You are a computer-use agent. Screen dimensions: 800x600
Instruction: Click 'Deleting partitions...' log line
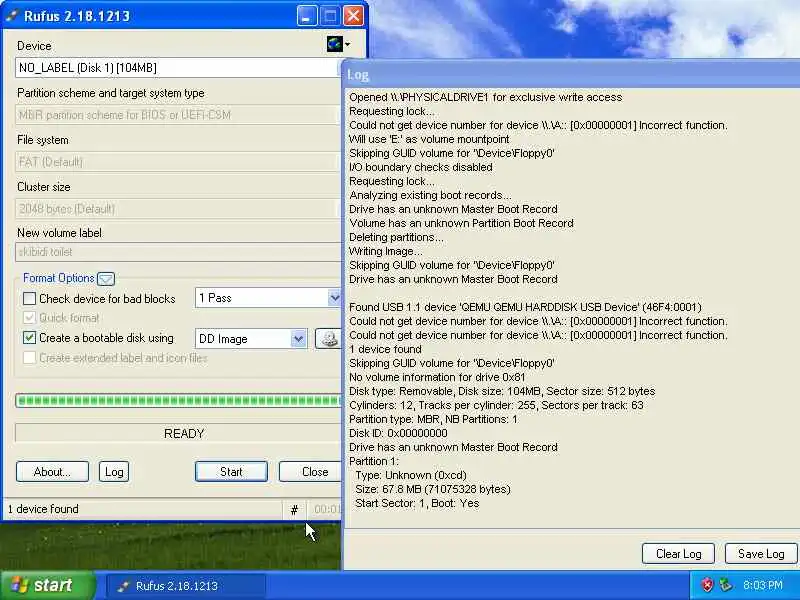click(x=396, y=237)
